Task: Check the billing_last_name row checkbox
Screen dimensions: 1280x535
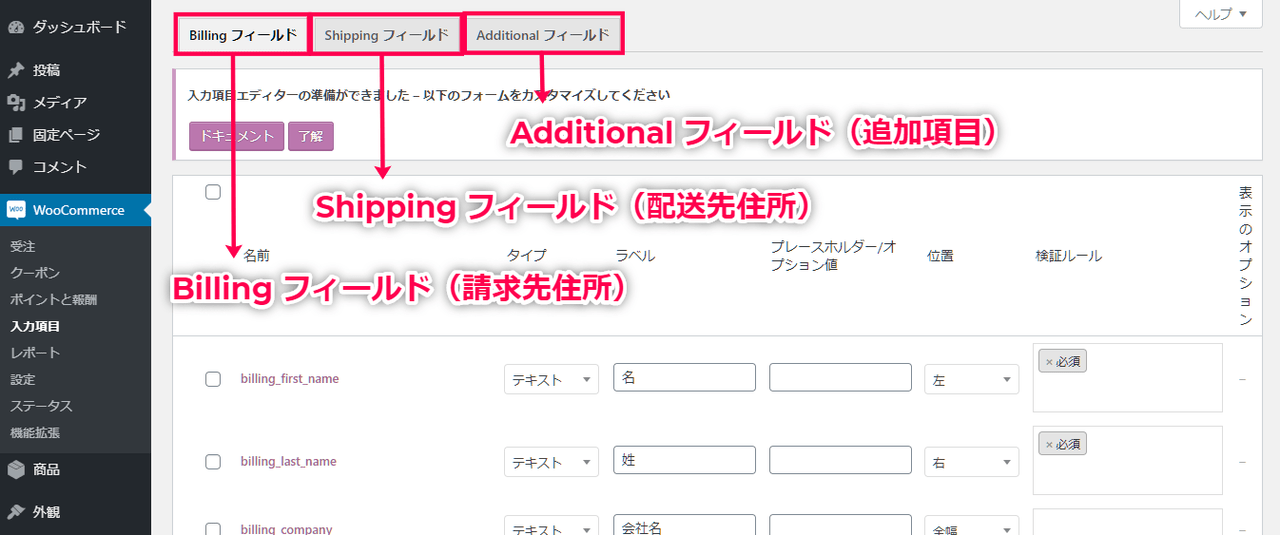Action: (213, 462)
